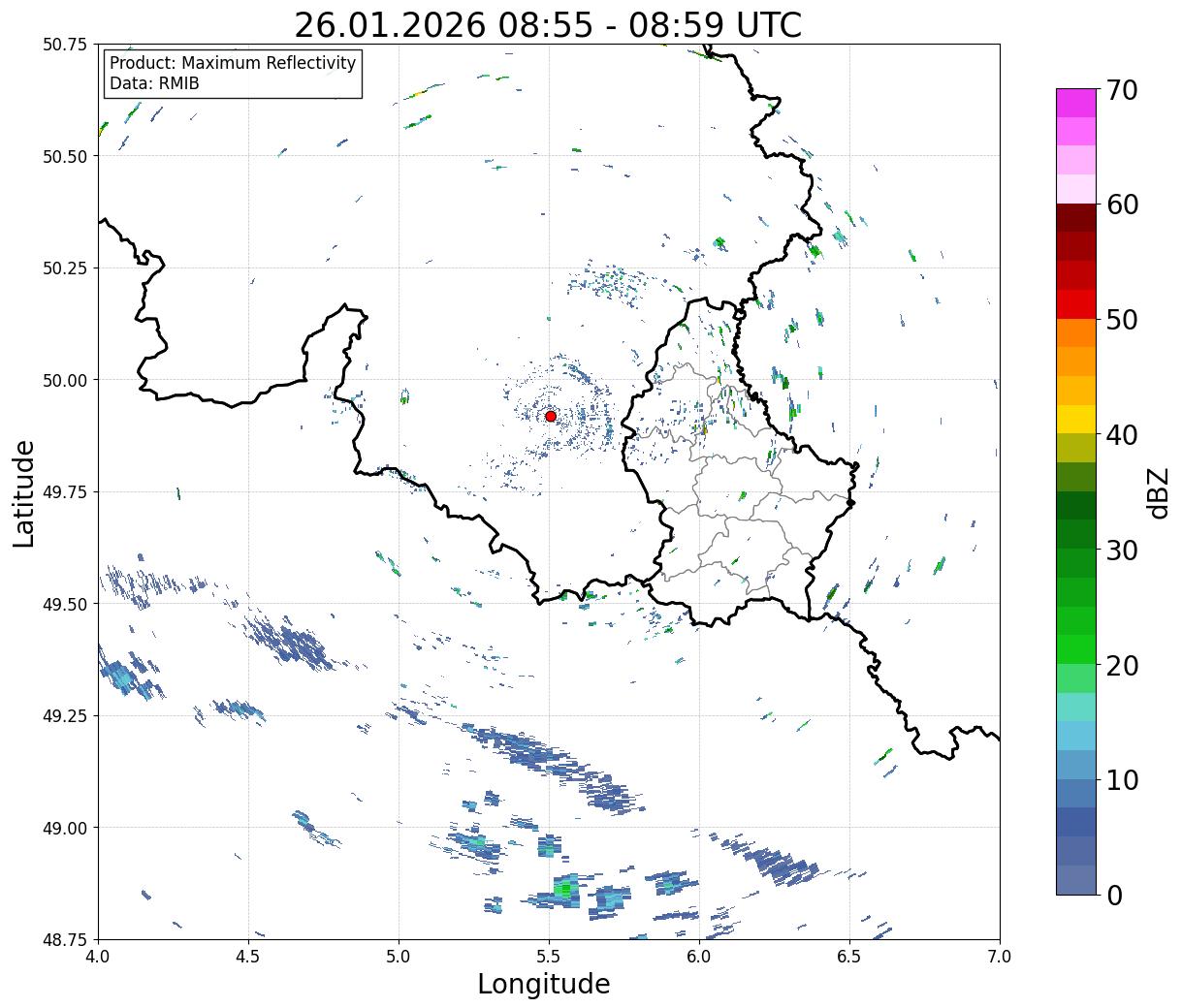Screen dimensions: 1182x1008
Task: Click the 30 tick label on colorbar
Action: pyautogui.click(x=1121, y=551)
